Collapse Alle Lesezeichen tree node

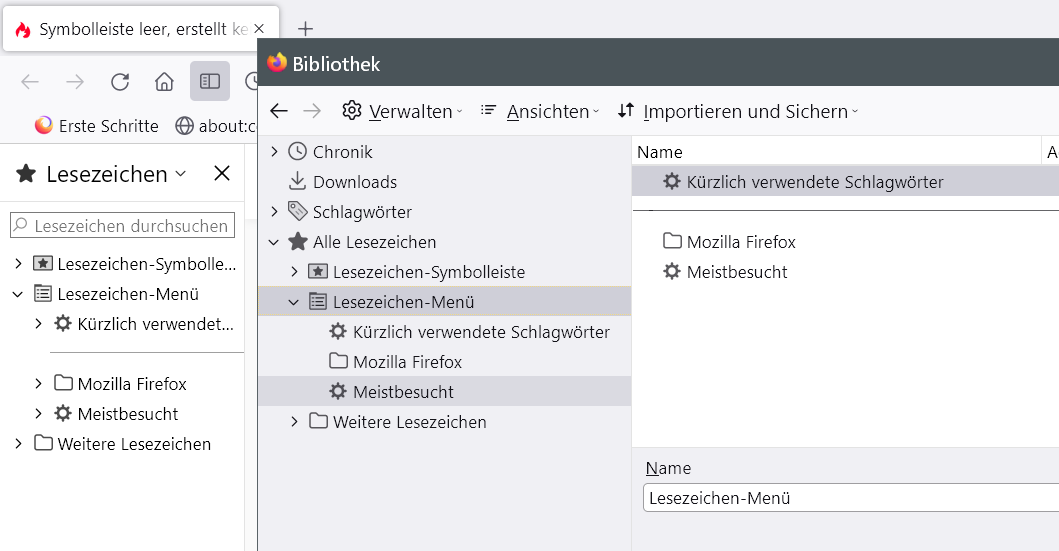[275, 242]
